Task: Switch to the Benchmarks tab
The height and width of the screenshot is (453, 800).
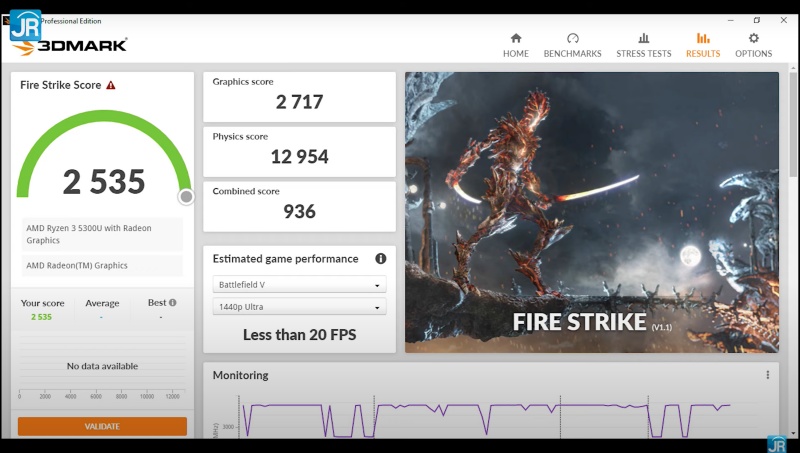Action: [572, 45]
